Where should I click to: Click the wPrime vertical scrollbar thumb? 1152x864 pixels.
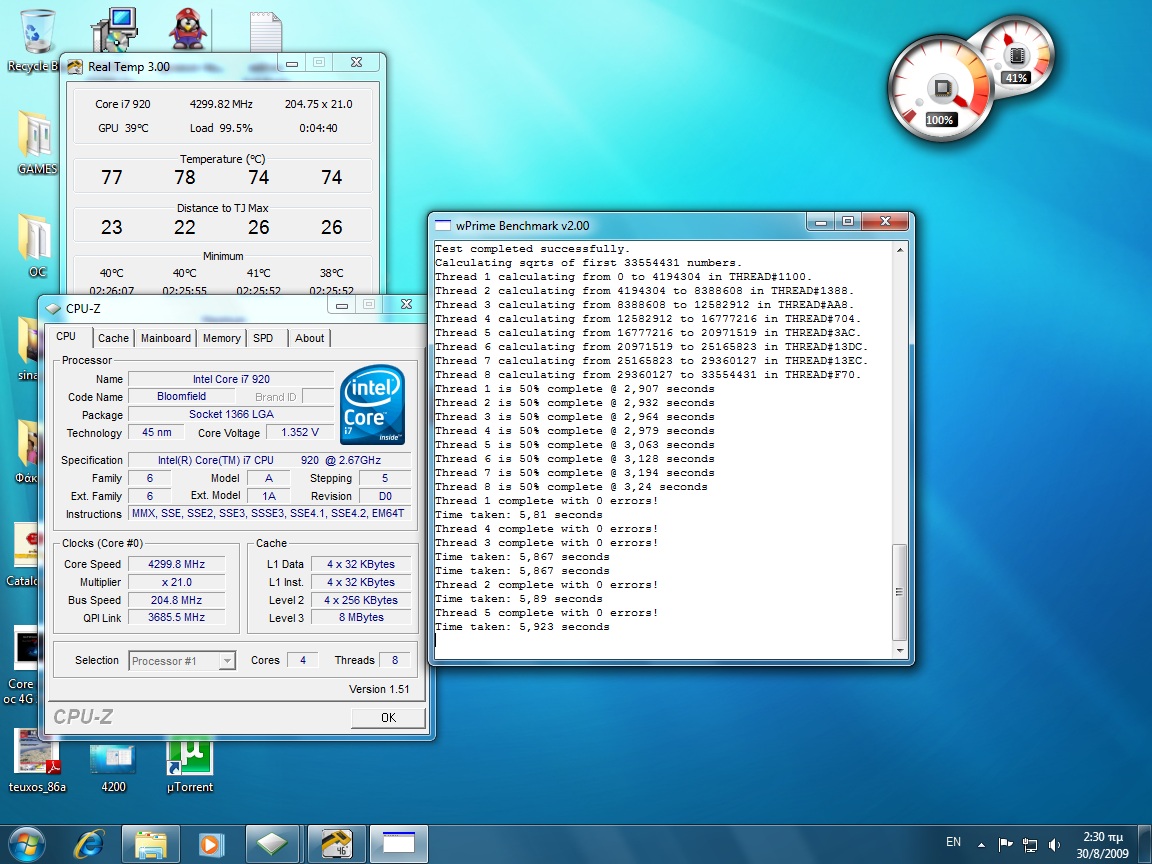900,592
